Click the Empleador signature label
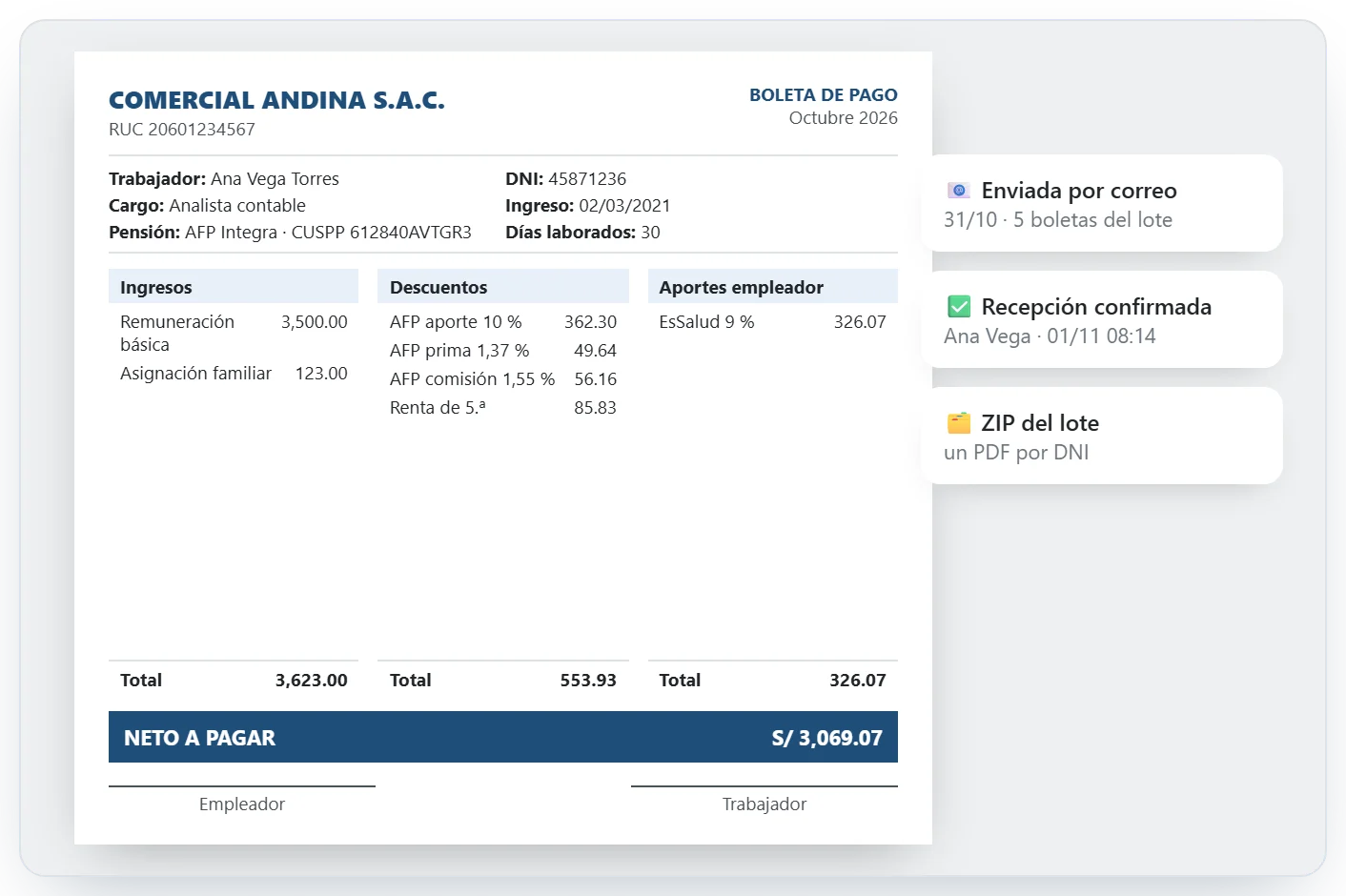 pyautogui.click(x=242, y=804)
